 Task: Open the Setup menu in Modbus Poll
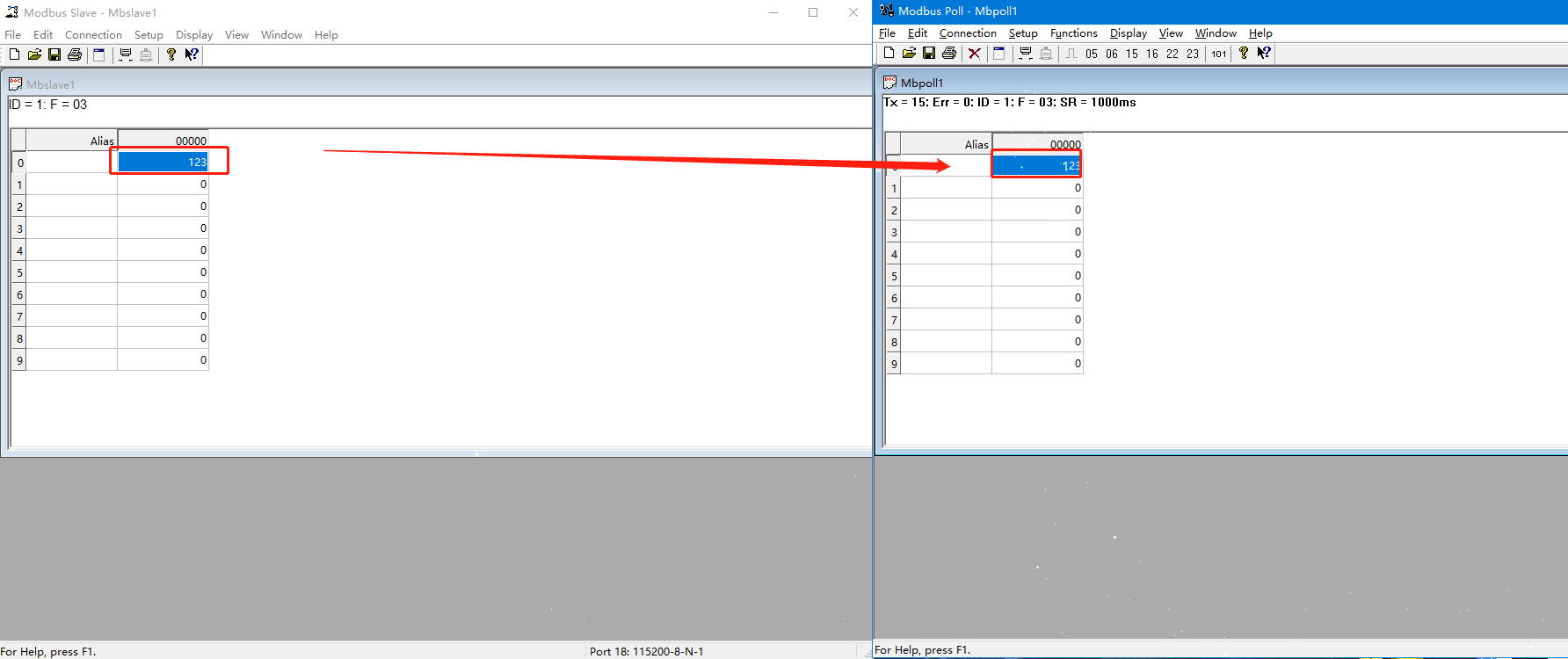click(x=1023, y=33)
